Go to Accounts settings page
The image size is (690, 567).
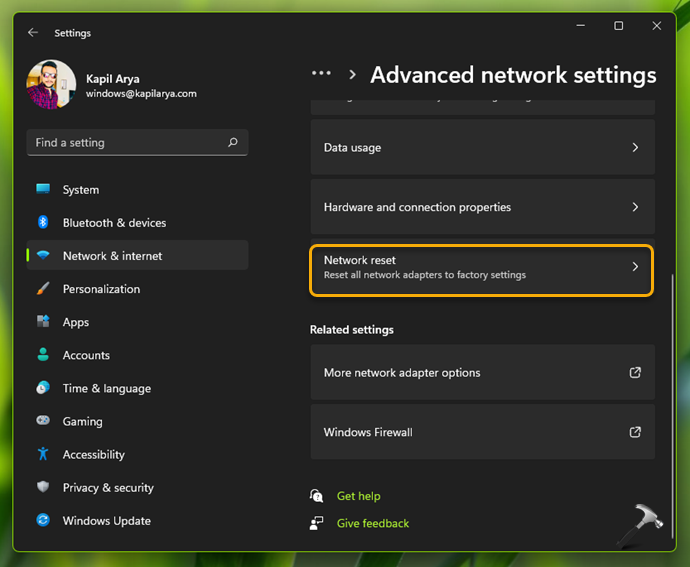click(x=86, y=355)
